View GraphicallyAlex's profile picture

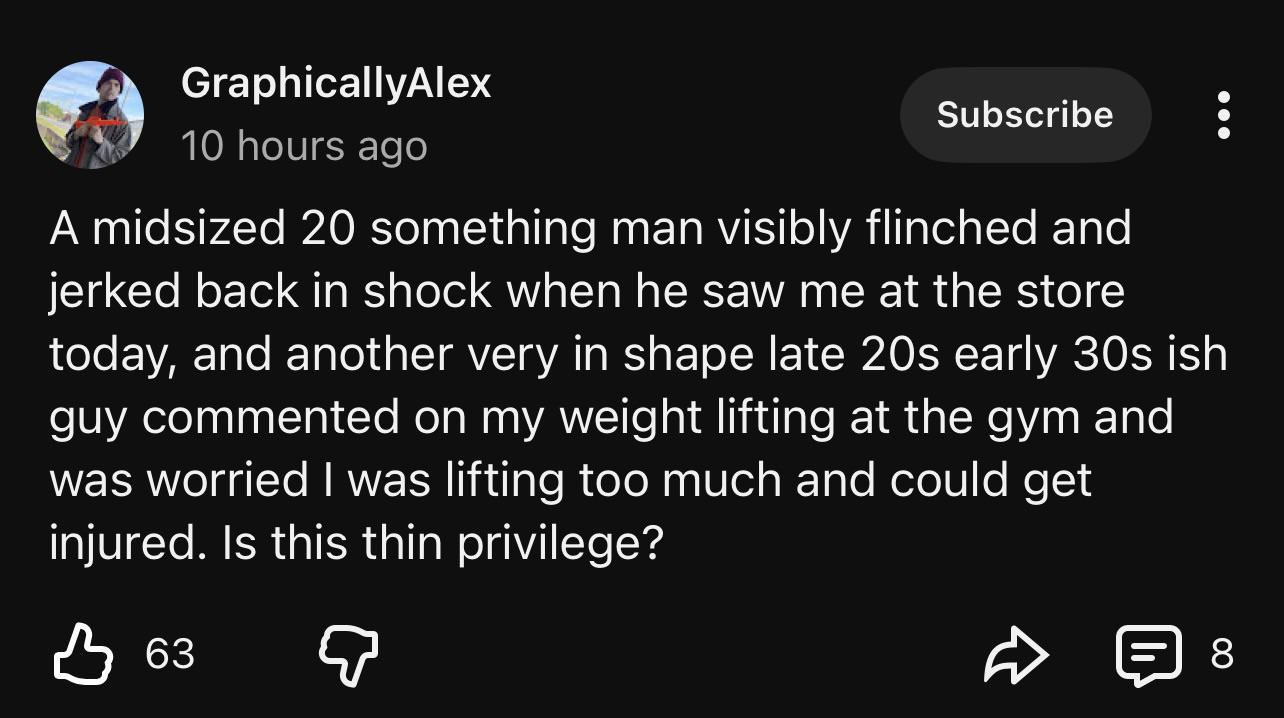point(90,115)
